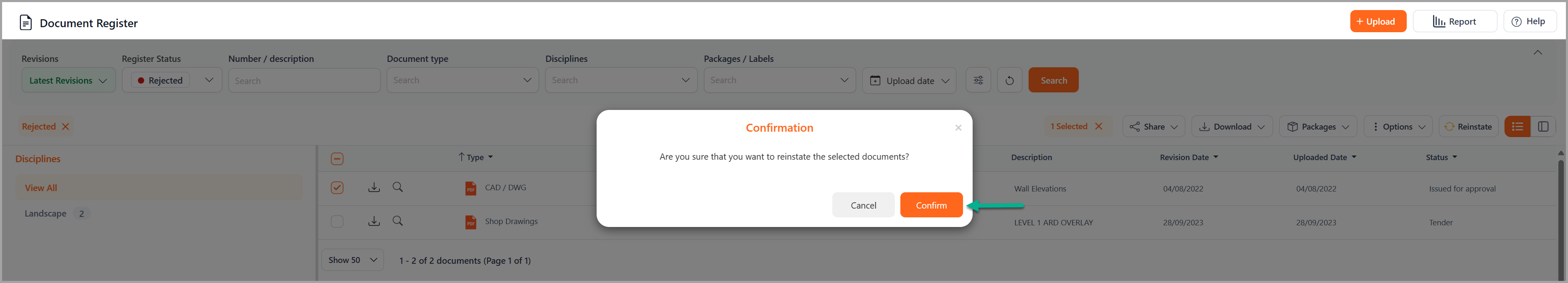Cancel the reinstate confirmation

863,205
